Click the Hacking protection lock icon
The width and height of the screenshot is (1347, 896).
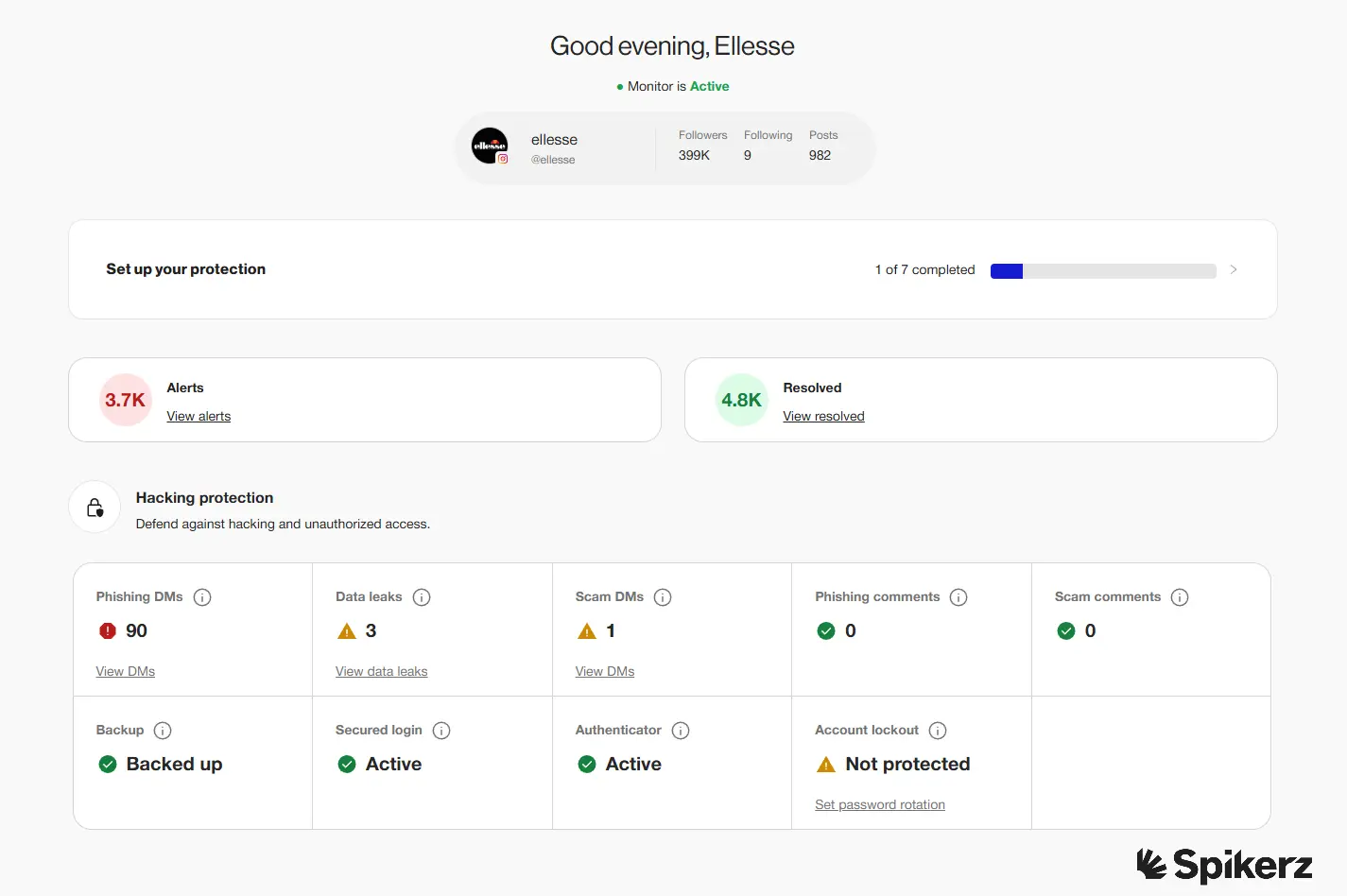pos(95,508)
